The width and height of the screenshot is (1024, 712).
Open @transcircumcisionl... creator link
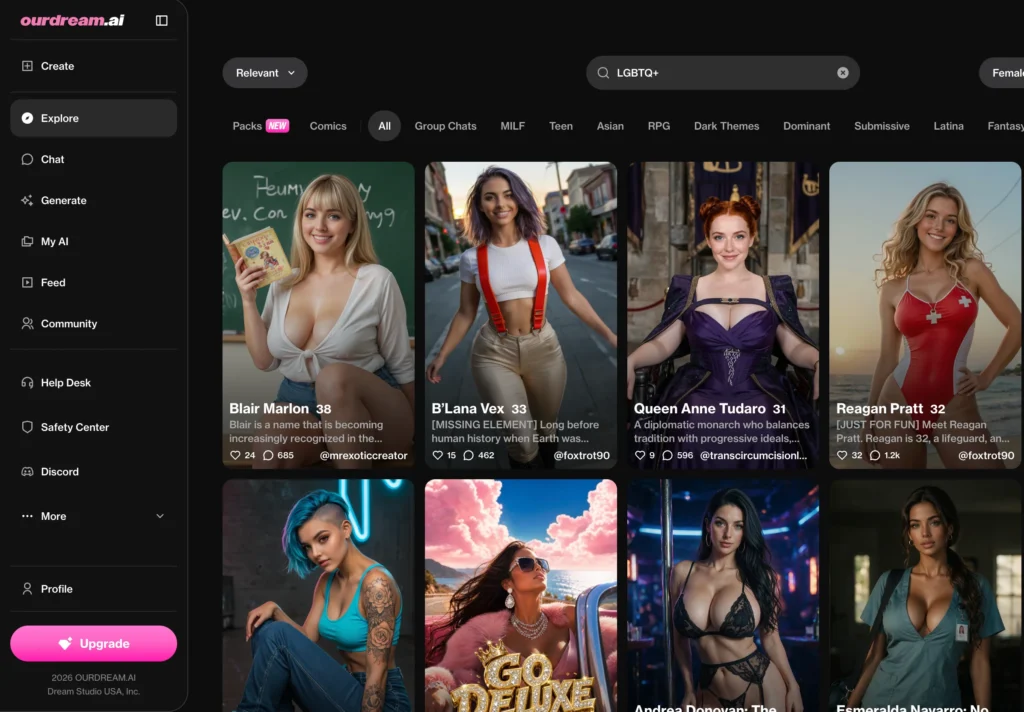point(754,456)
